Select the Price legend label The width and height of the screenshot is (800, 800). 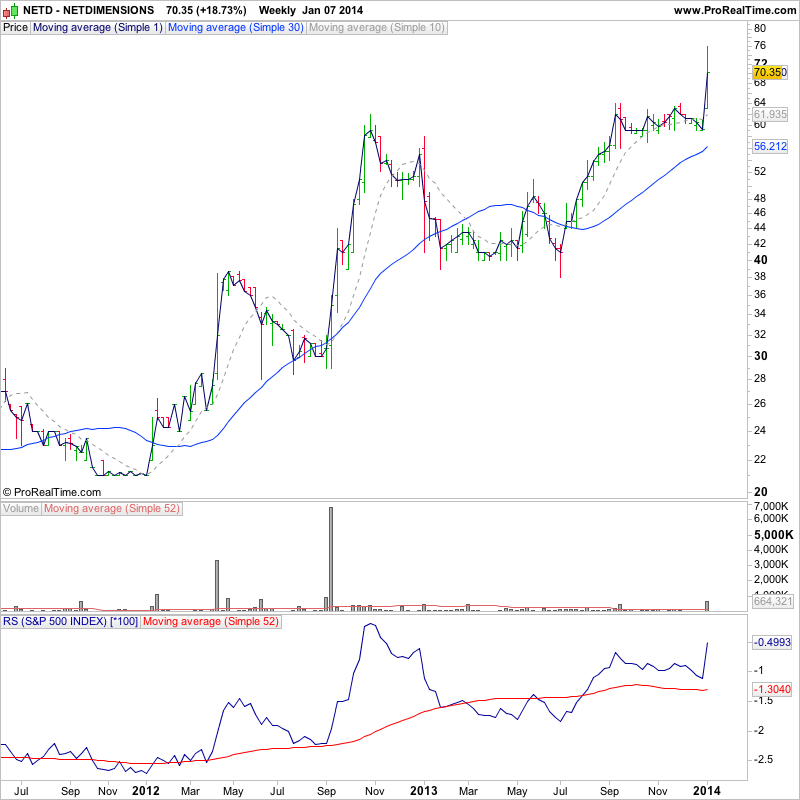tap(15, 28)
